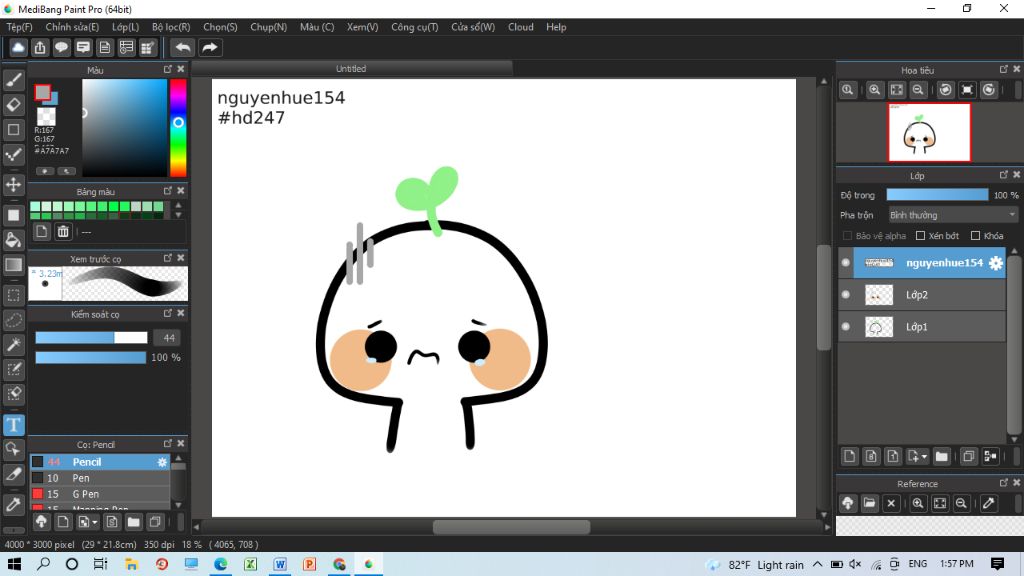Open the Chỉnh sửa(E) menu
1024x576 pixels.
coord(72,27)
